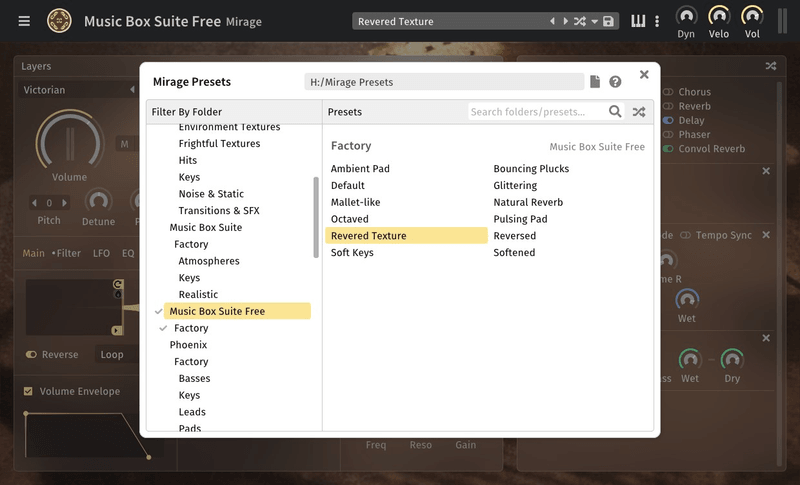Click the magnifier search icon

click(x=615, y=111)
